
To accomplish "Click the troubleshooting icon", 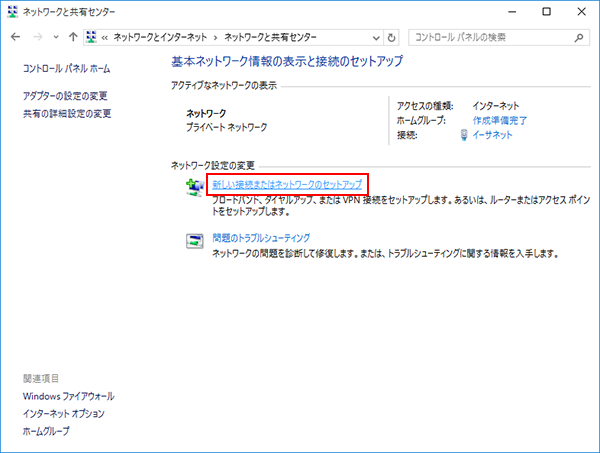I will (194, 240).
